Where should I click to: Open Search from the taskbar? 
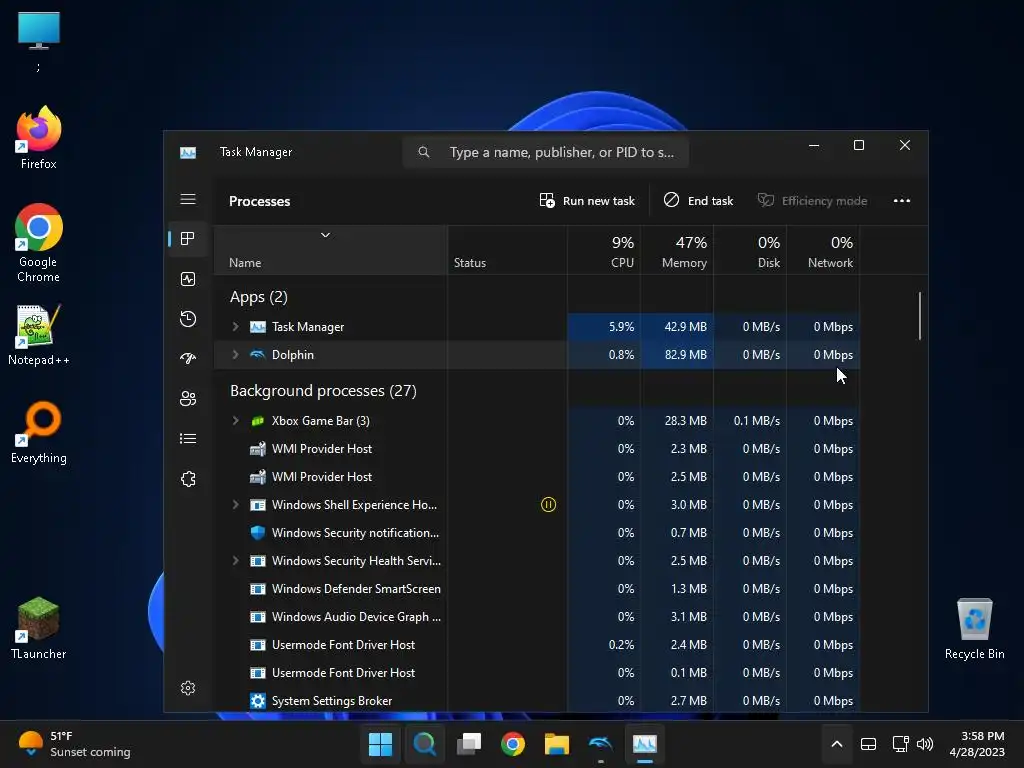424,744
